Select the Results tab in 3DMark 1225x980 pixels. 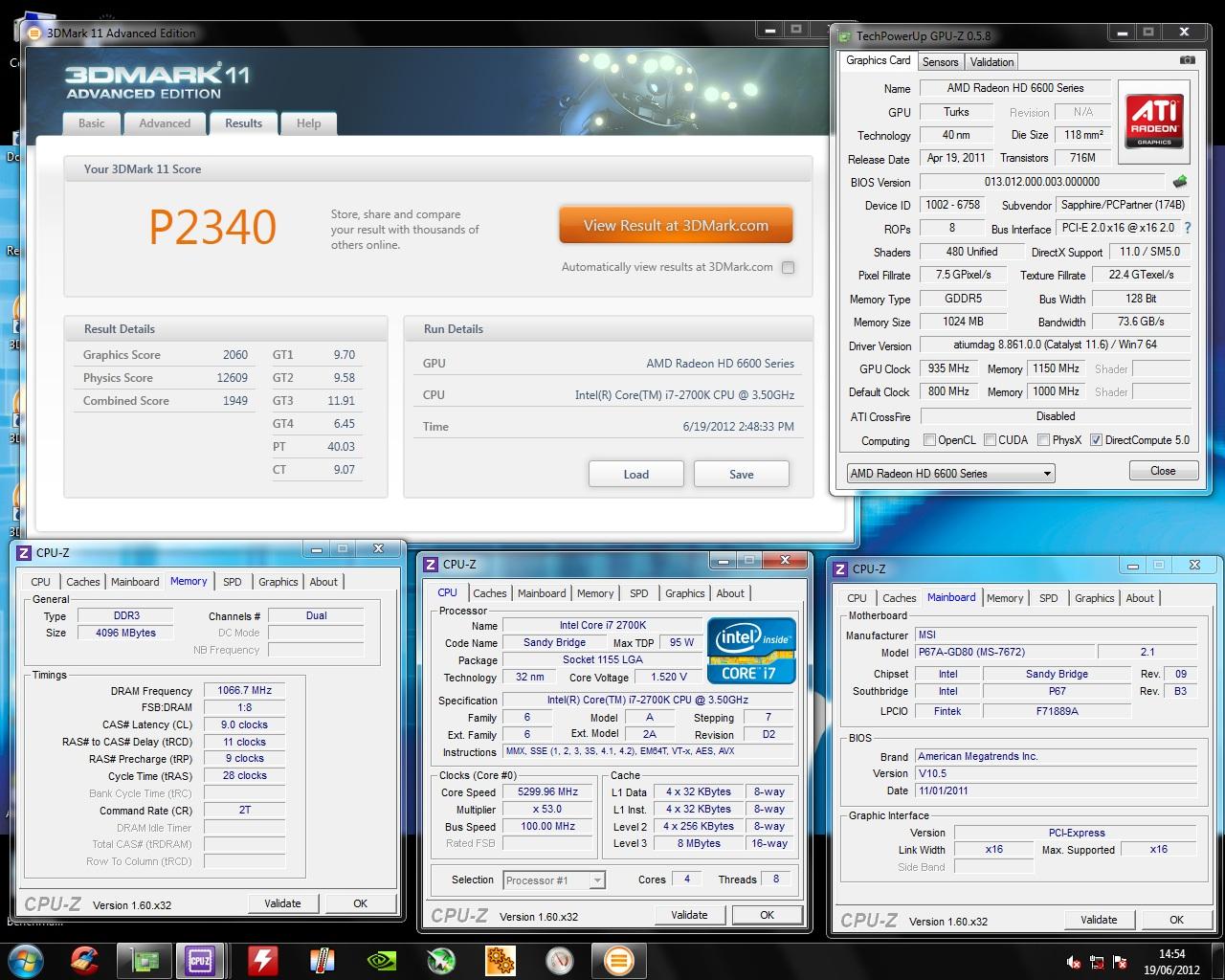click(x=243, y=122)
